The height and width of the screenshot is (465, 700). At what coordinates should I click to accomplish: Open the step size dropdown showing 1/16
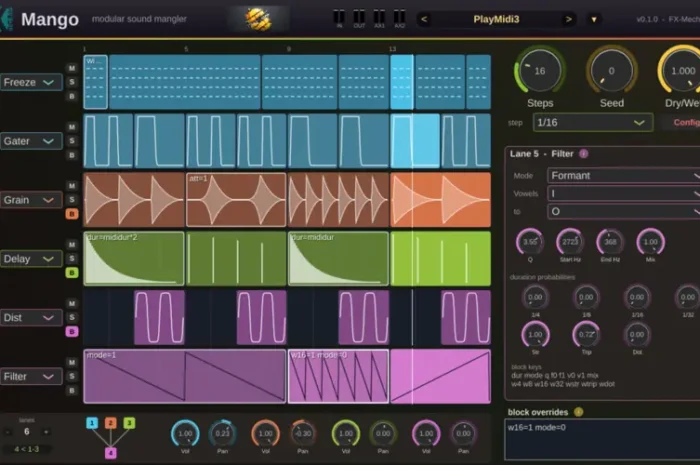tap(593, 122)
